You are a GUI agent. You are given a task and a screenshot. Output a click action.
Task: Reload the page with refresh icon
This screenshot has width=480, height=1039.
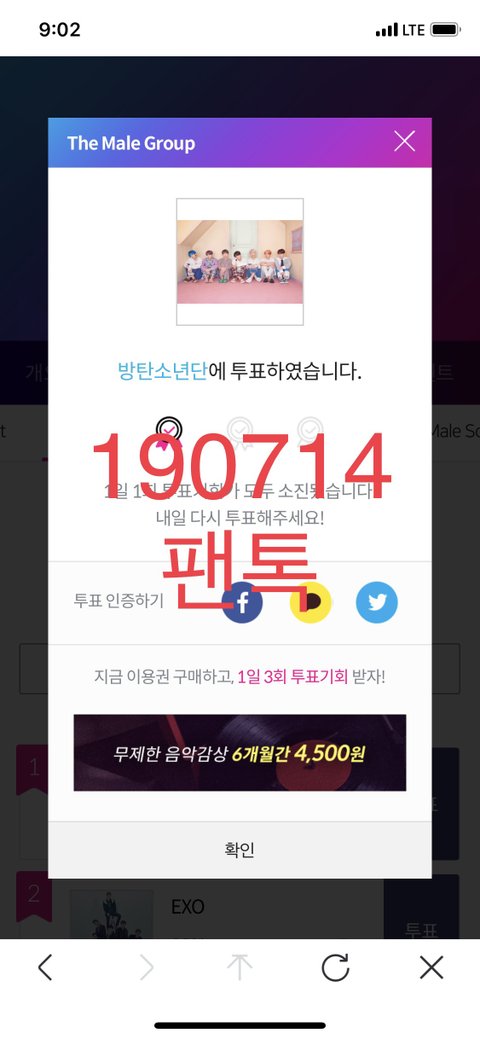[x=335, y=967]
